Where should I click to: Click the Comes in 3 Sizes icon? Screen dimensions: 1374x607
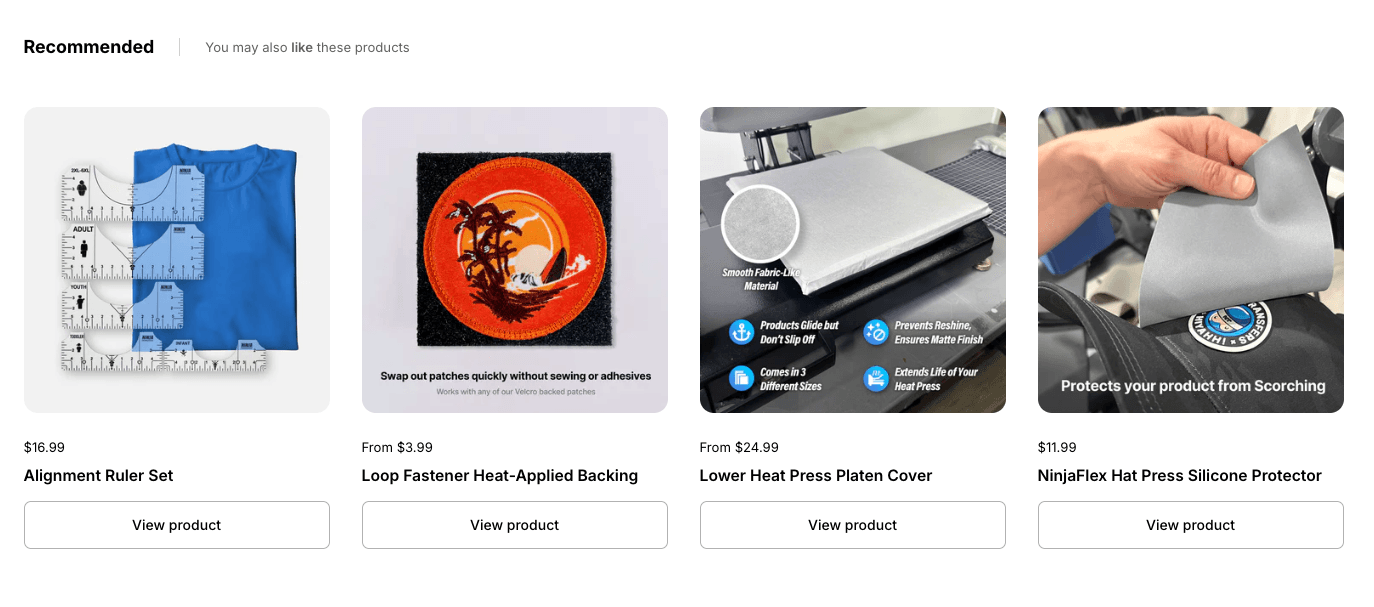(x=741, y=378)
